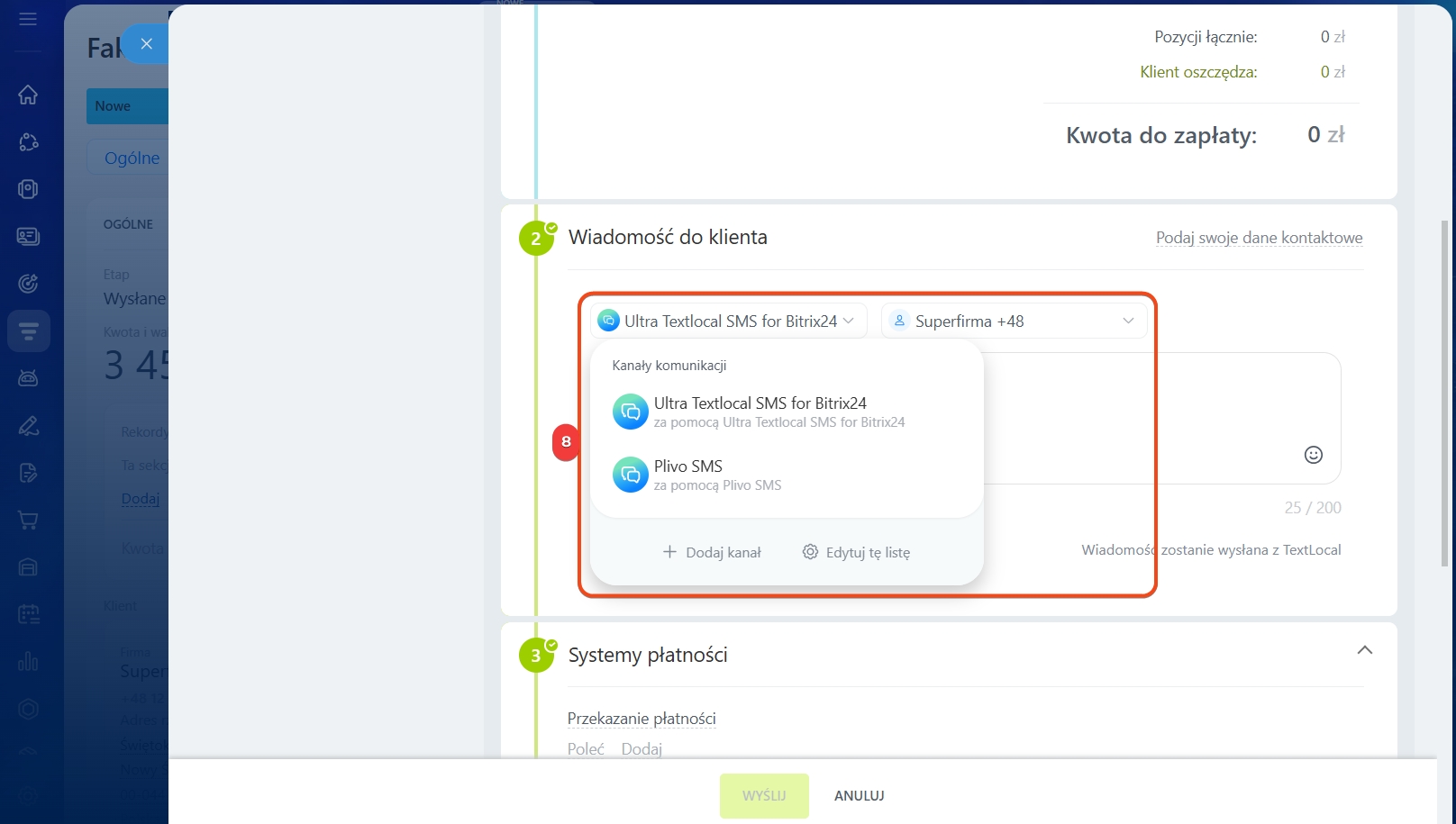Screen dimensions: 1456x824
Task: Click the Kwota do zapłaty total text
Action: coord(1161,136)
